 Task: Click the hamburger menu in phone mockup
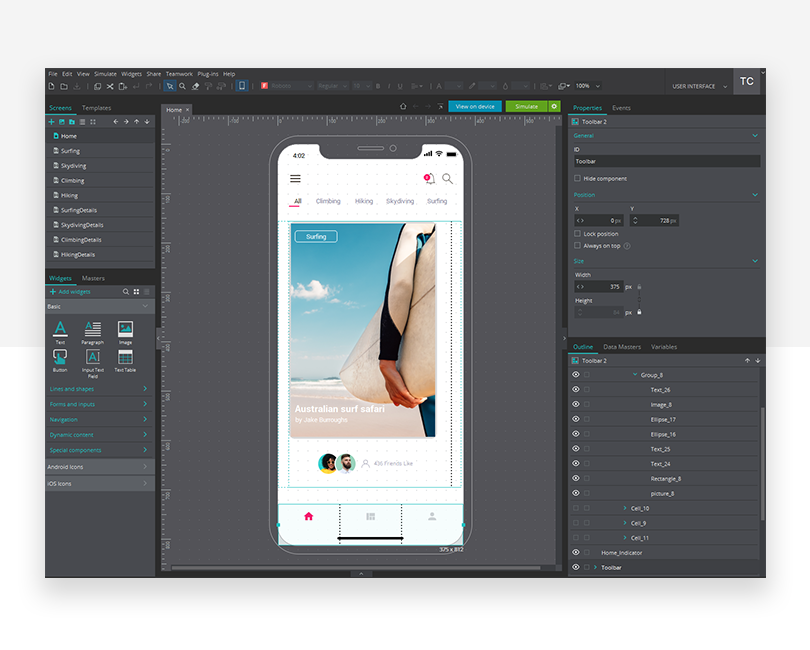click(295, 179)
